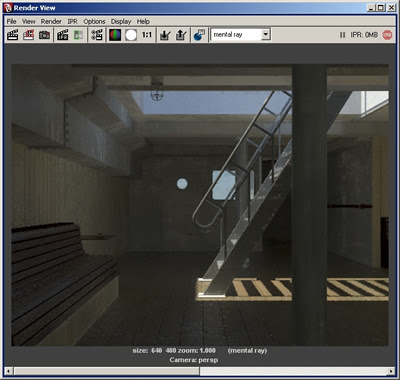Open the render diagnostics info icon
Viewport: 400px width, 380px height.
(x=199, y=35)
